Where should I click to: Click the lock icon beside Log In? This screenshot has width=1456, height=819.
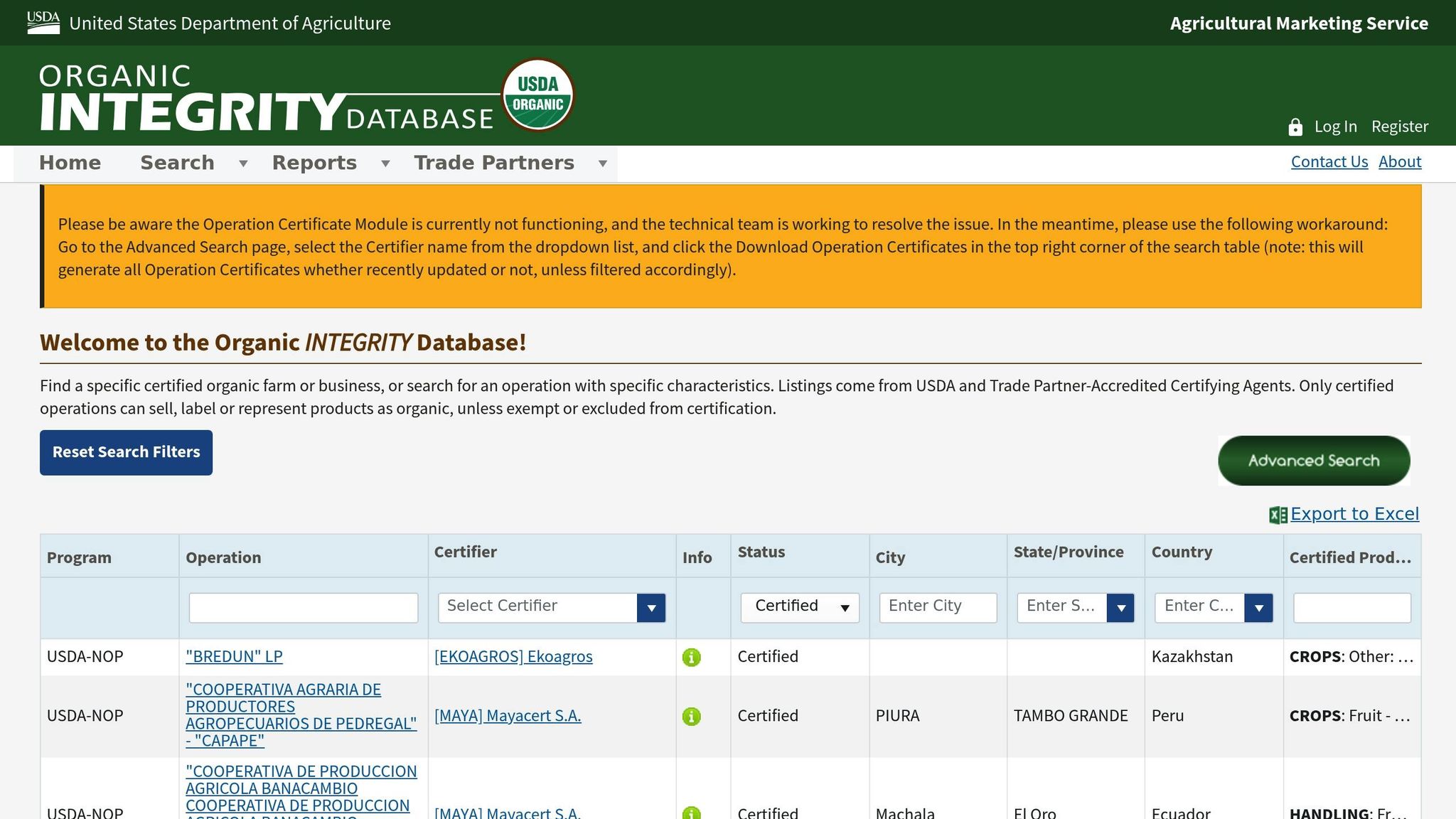point(1295,126)
